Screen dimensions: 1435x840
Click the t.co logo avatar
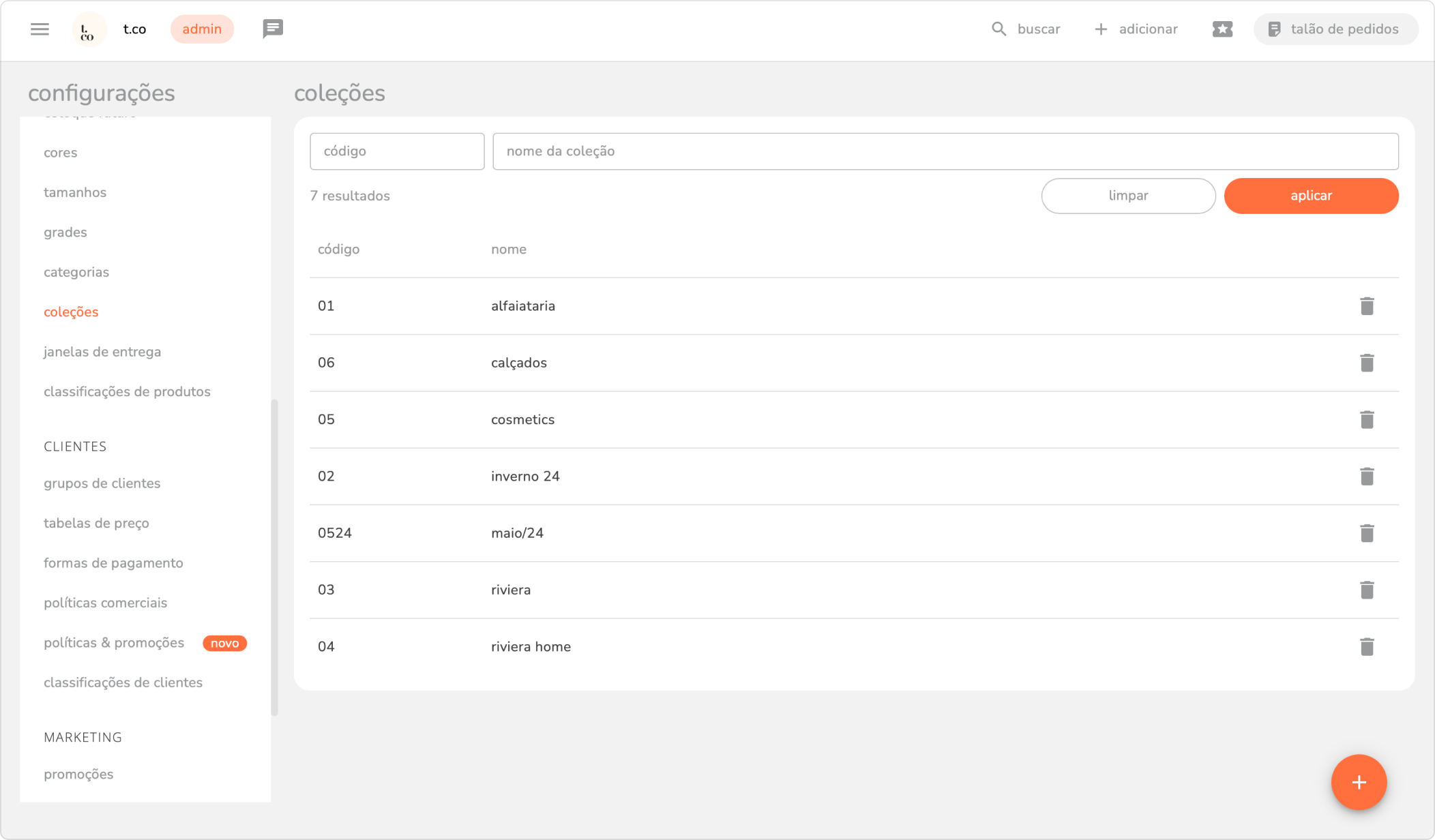click(89, 29)
